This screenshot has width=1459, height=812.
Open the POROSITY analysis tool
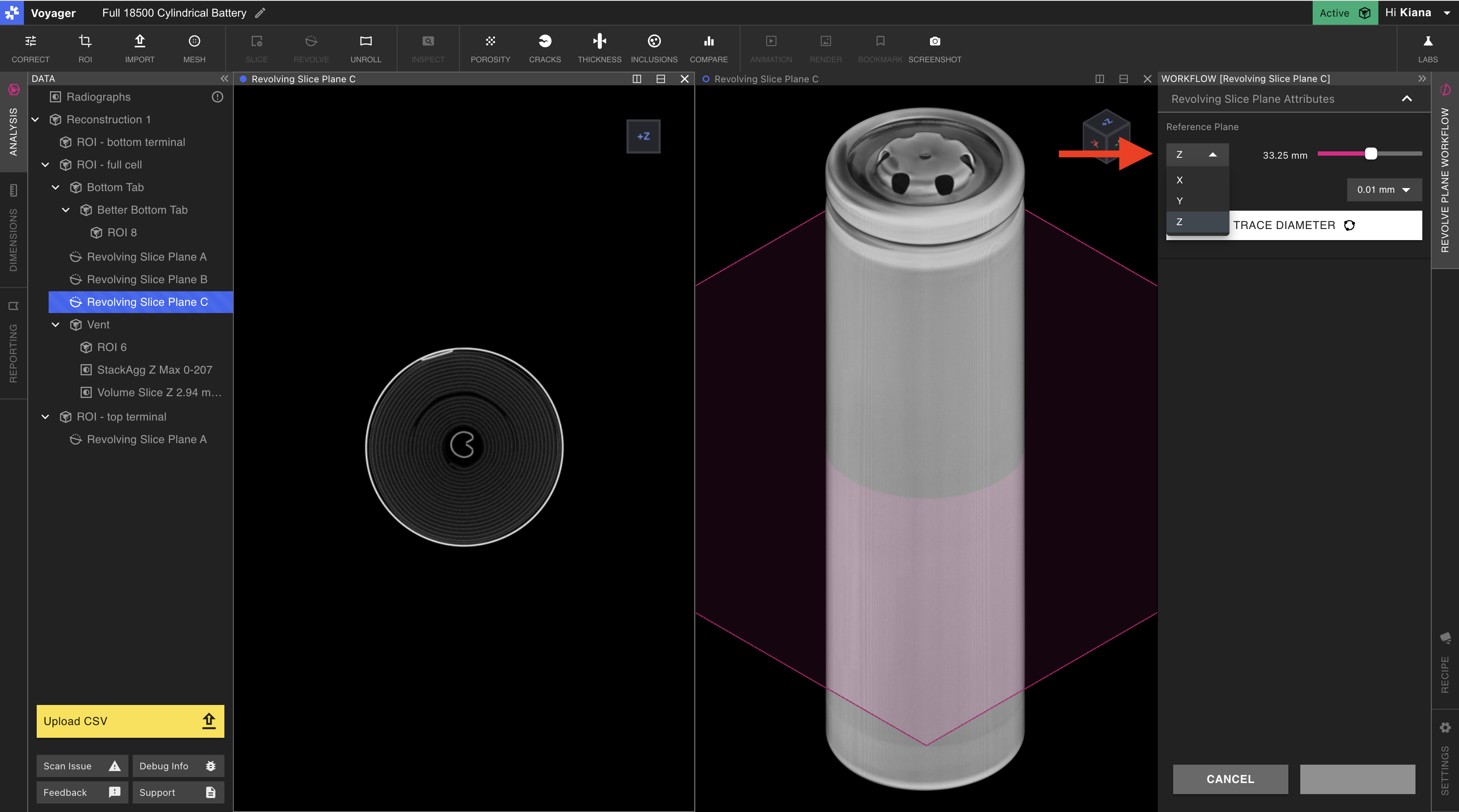click(x=491, y=49)
